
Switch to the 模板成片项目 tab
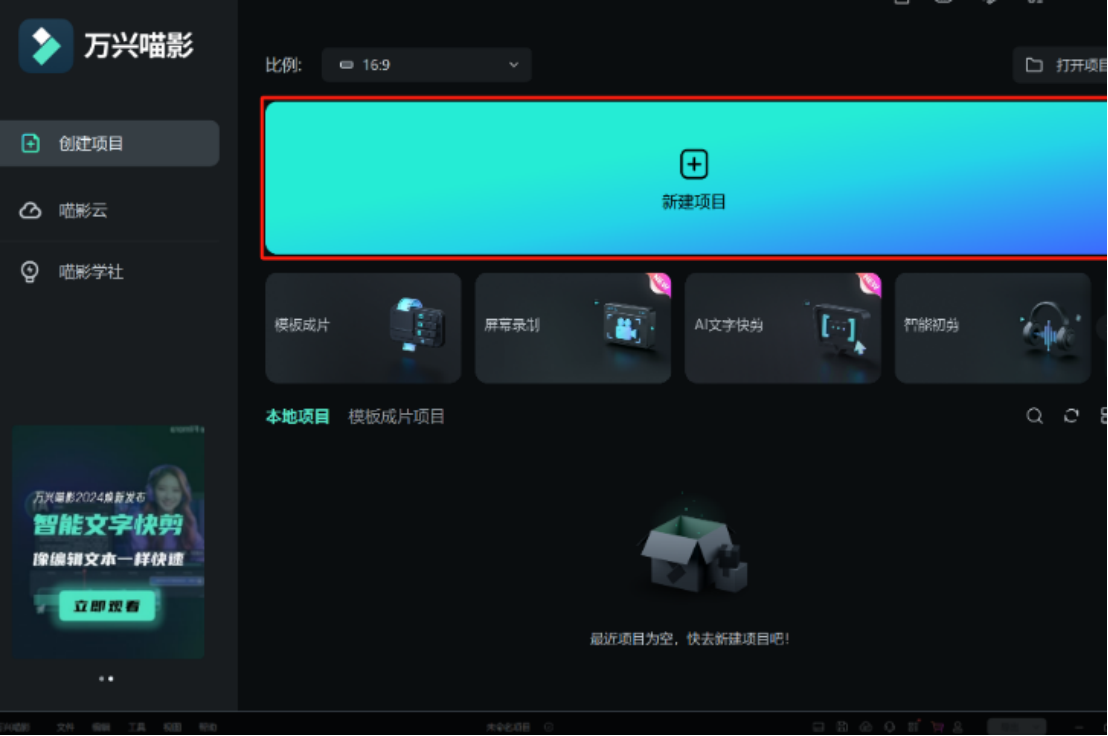[x=399, y=416]
